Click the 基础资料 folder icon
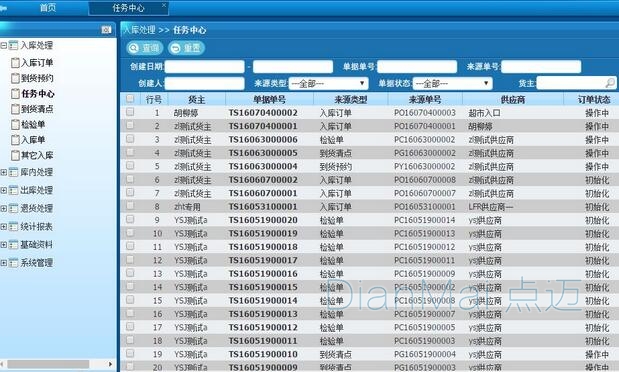This screenshot has height=372, width=619. pos(13,245)
